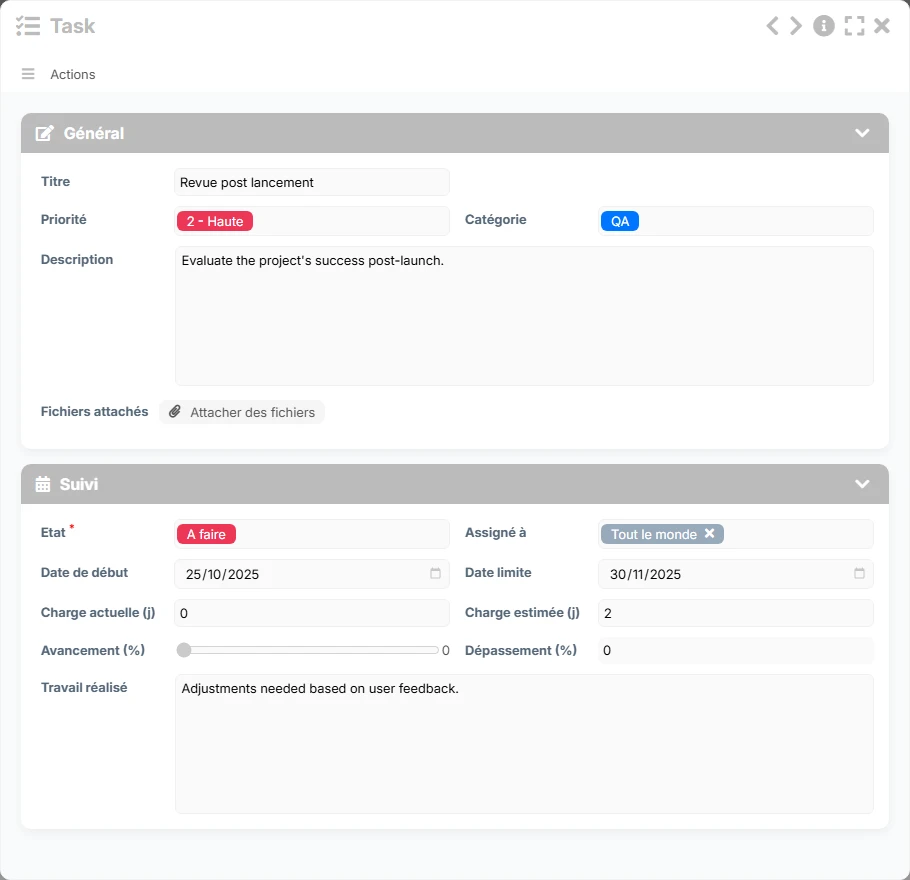Image resolution: width=910 pixels, height=880 pixels.
Task: Click the Dépassement (%) field
Action: (735, 650)
